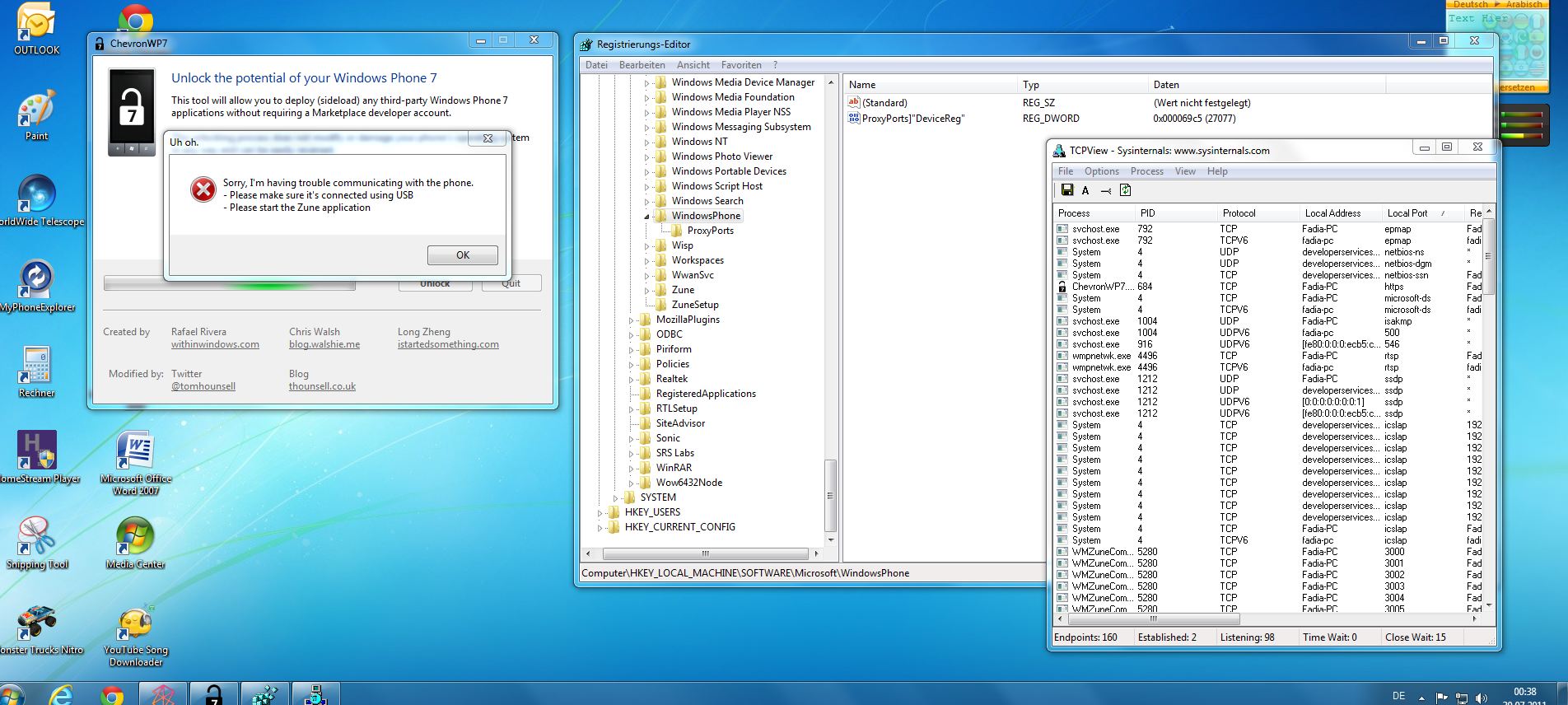Open the Rechner calculator desktop icon
This screenshot has width=1568, height=705.
(36, 372)
